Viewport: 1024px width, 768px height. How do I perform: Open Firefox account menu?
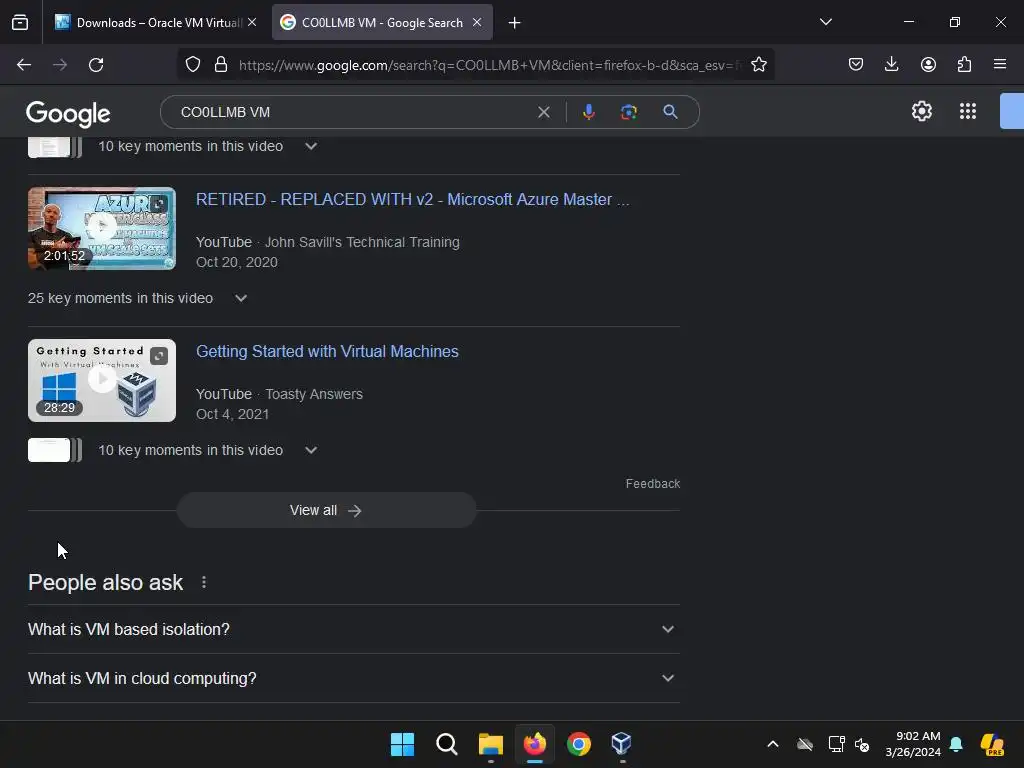coord(928,65)
